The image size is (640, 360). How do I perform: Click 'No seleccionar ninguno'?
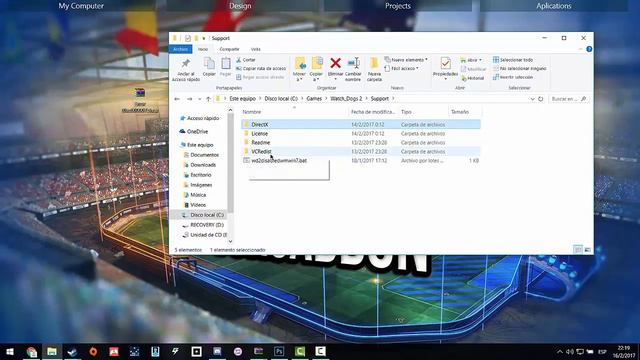click(x=520, y=69)
